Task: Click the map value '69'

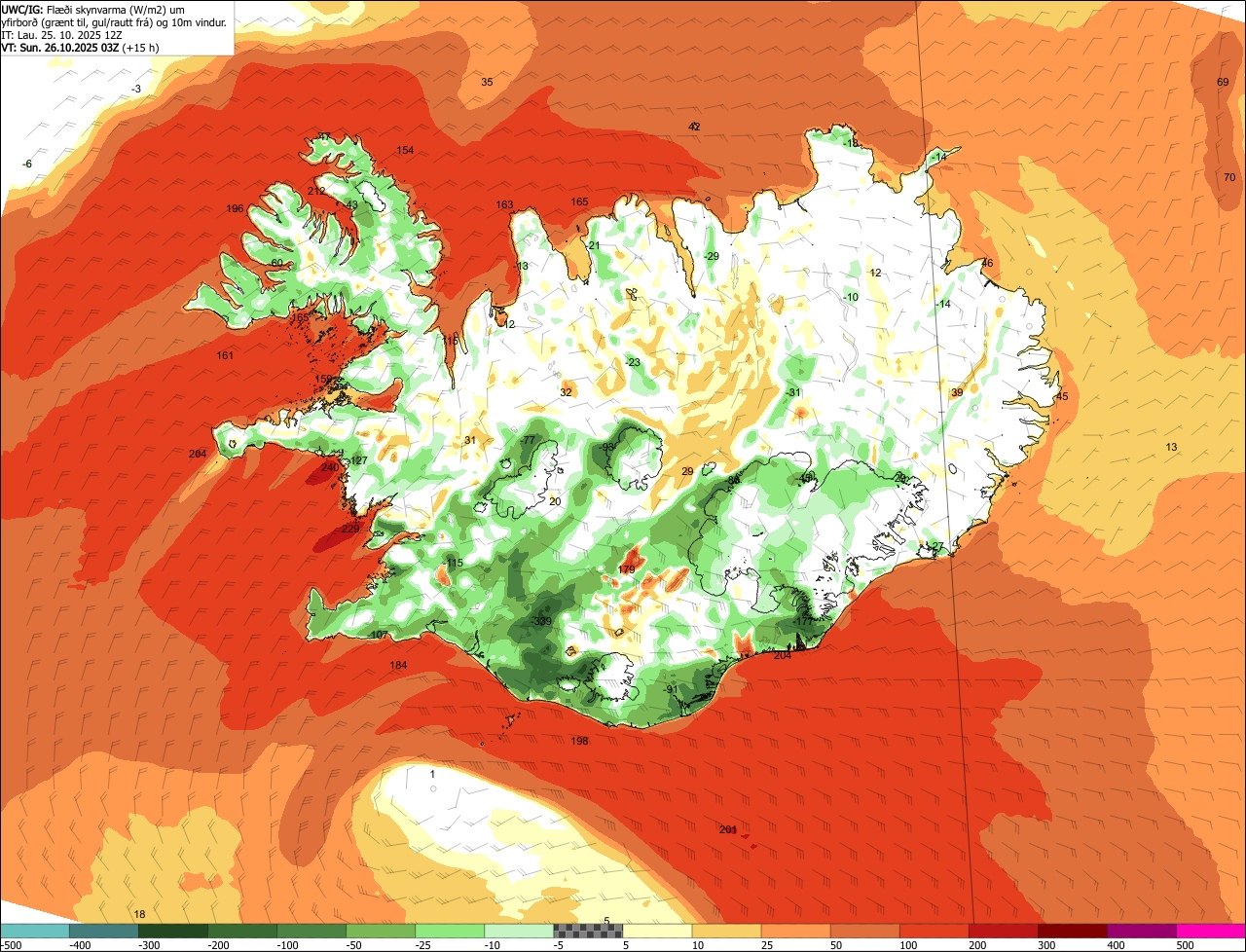Action: pyautogui.click(x=1223, y=82)
